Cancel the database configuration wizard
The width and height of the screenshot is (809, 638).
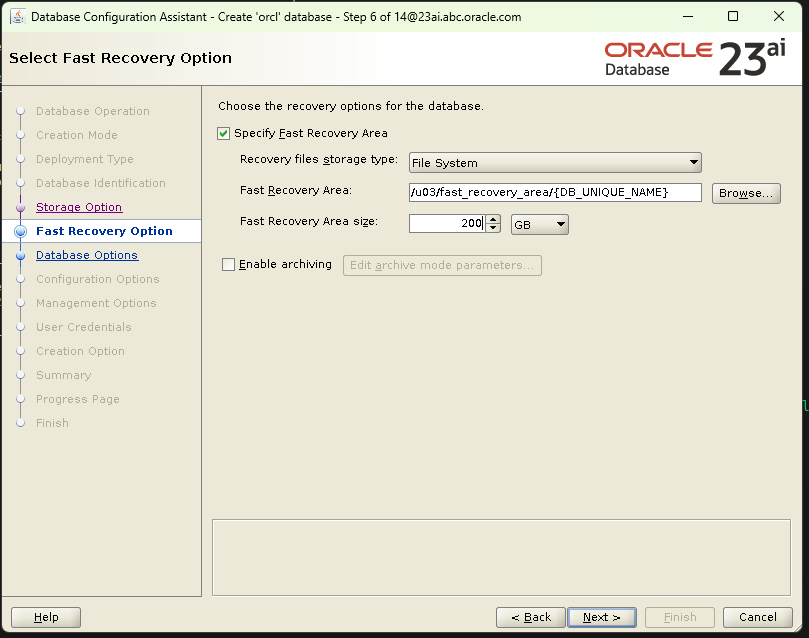click(x=750, y=617)
